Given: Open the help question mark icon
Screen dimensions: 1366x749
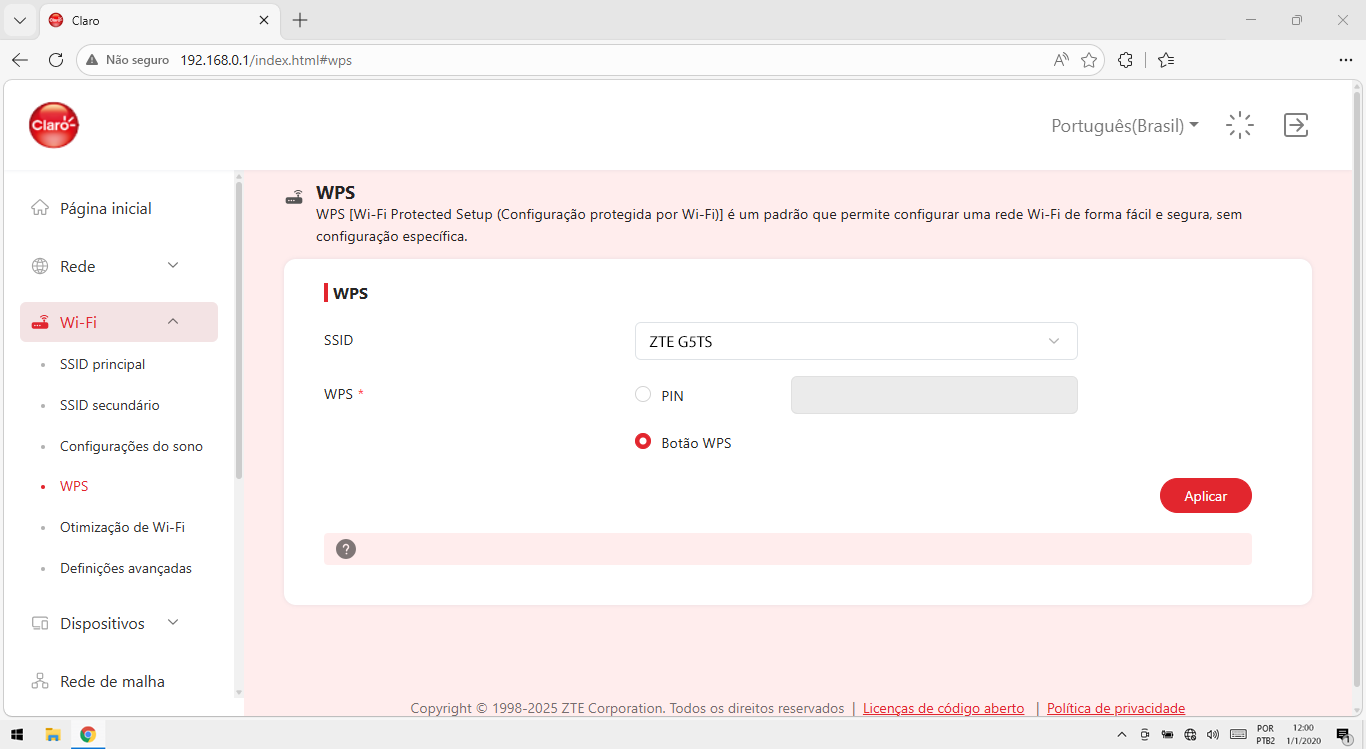Looking at the screenshot, I should pyautogui.click(x=346, y=549).
